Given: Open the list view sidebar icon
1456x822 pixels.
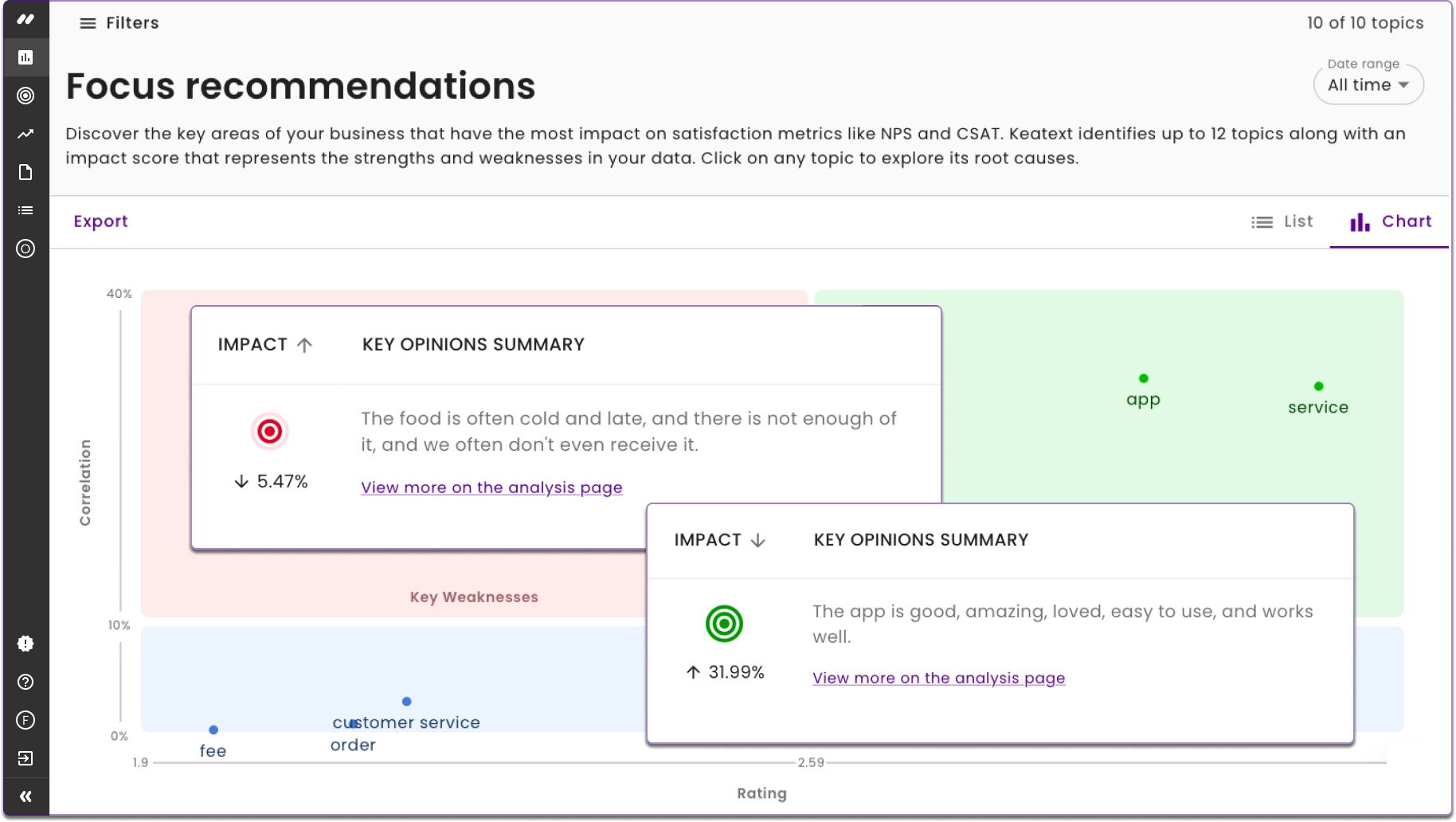Looking at the screenshot, I should [25, 210].
